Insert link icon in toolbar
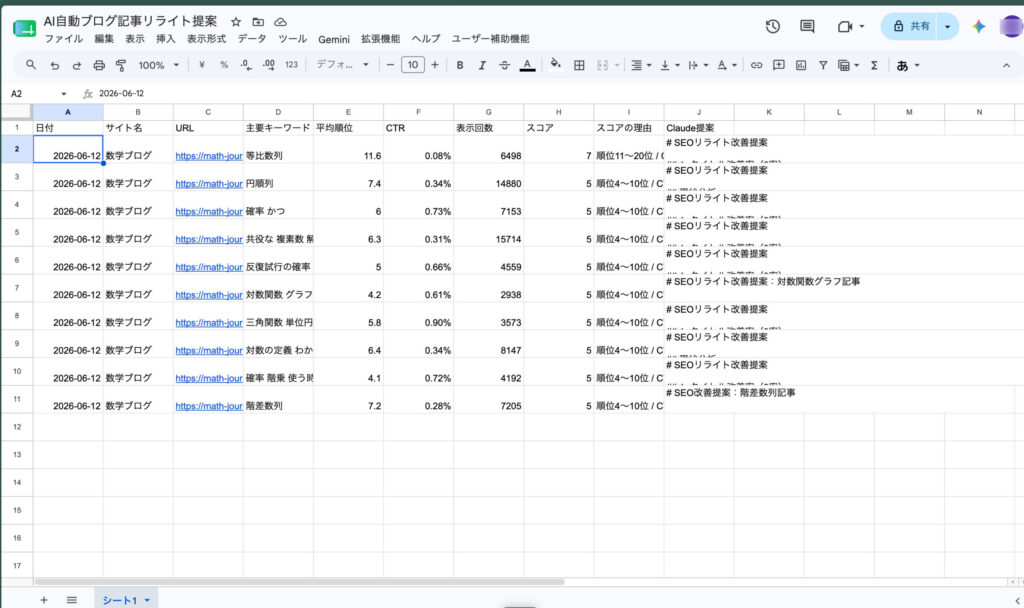The height and width of the screenshot is (608, 1024). pyautogui.click(x=756, y=65)
